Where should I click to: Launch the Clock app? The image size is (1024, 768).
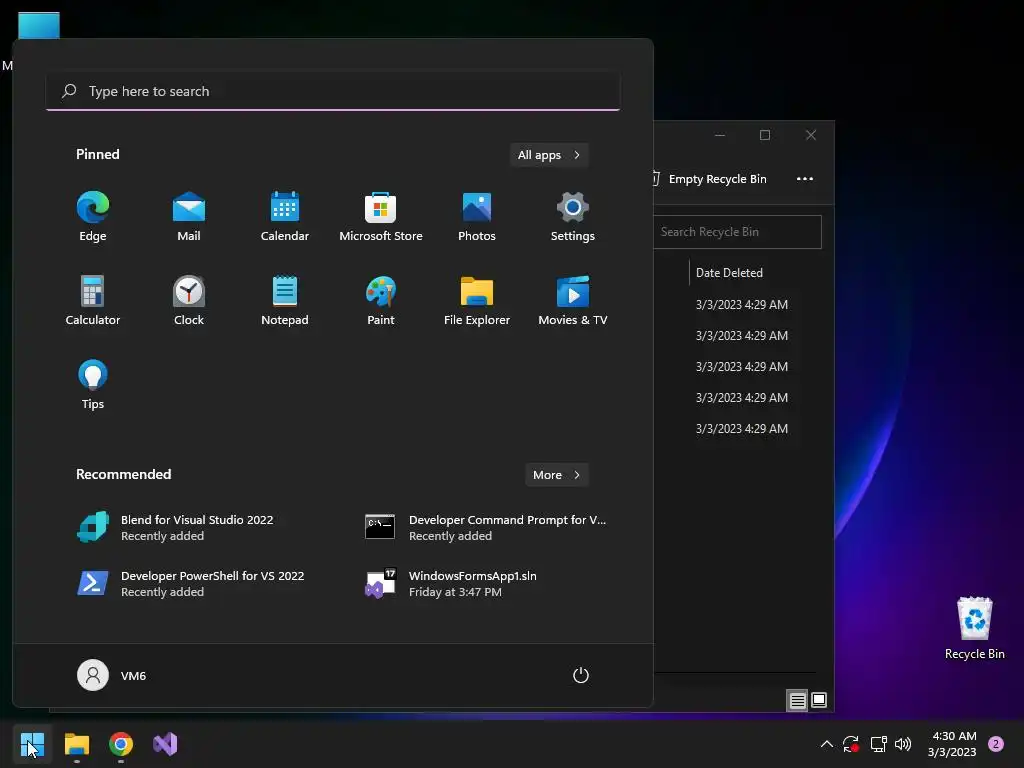click(x=189, y=300)
